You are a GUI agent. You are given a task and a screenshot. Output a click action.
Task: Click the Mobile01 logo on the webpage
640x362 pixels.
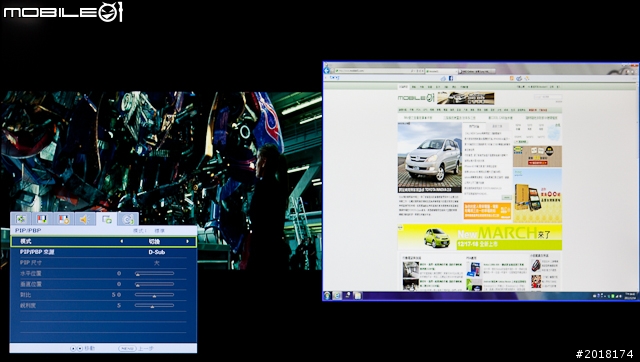point(416,98)
